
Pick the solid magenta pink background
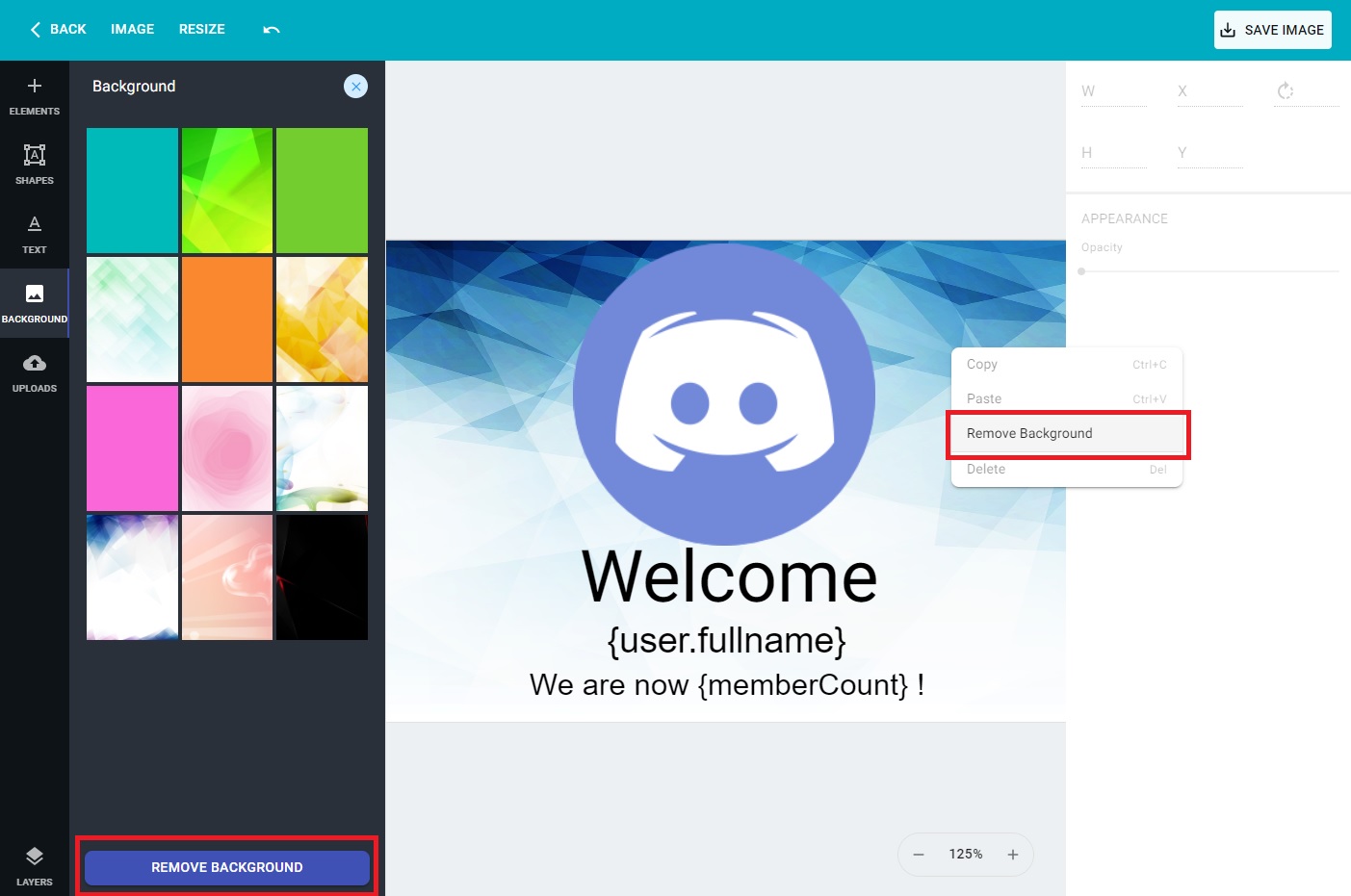click(x=132, y=448)
